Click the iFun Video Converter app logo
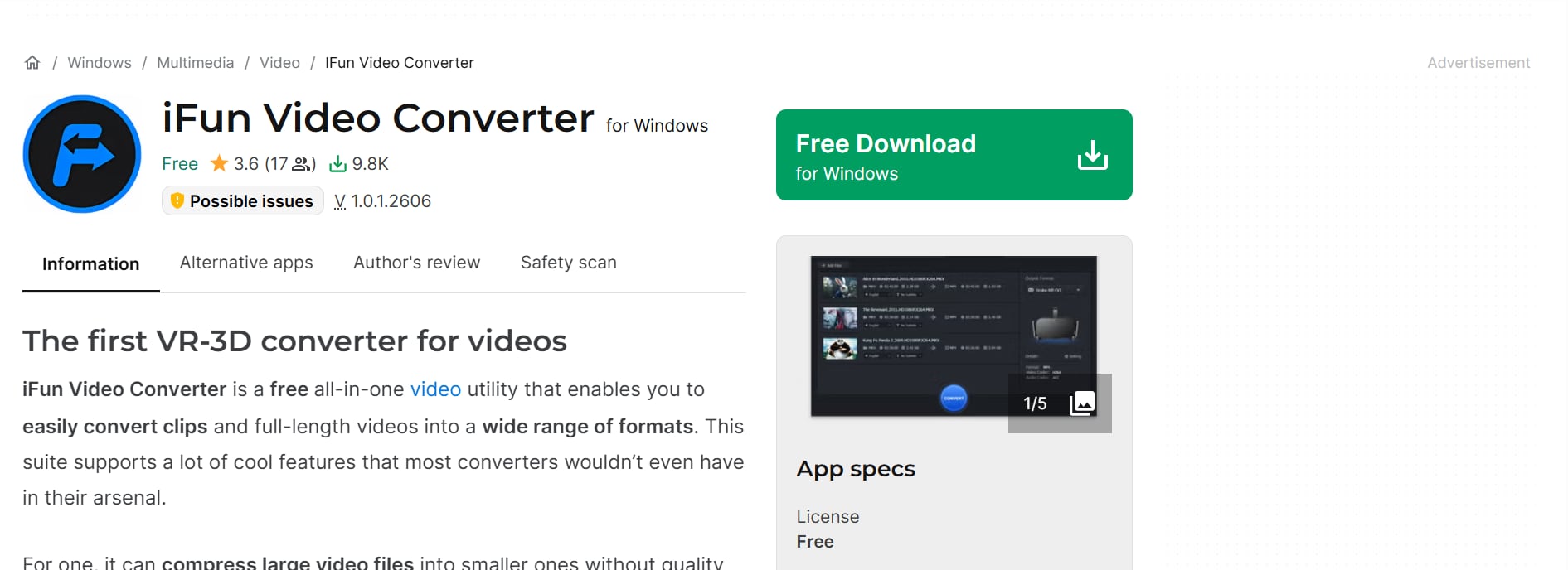Image resolution: width=1568 pixels, height=570 pixels. 82,154
